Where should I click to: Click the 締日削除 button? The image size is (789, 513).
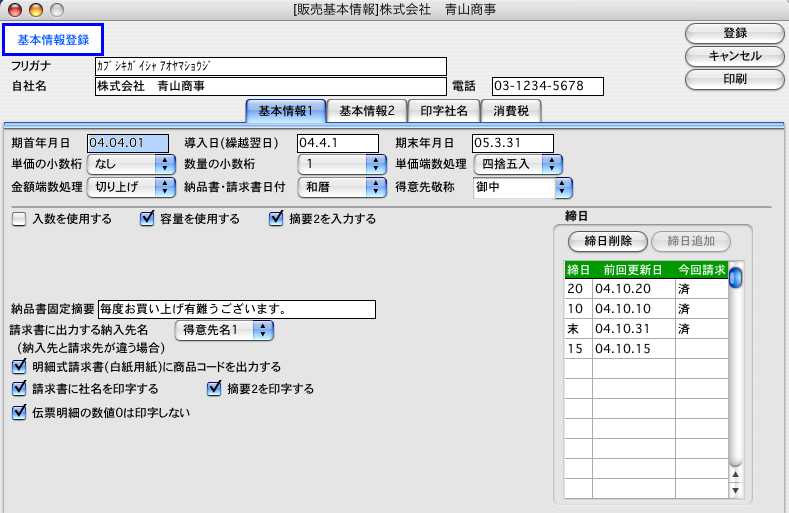606,241
